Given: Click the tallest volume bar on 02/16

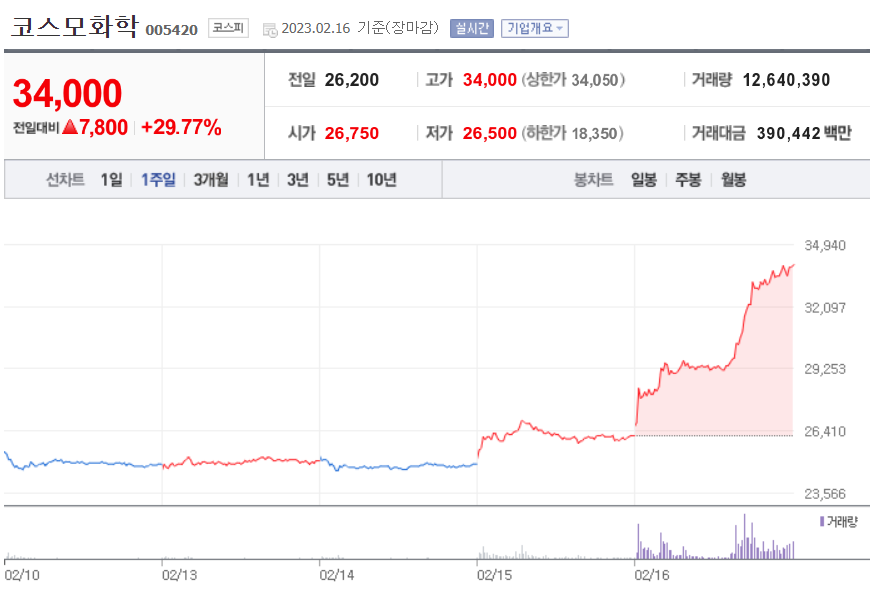Looking at the screenshot, I should click(x=744, y=536).
